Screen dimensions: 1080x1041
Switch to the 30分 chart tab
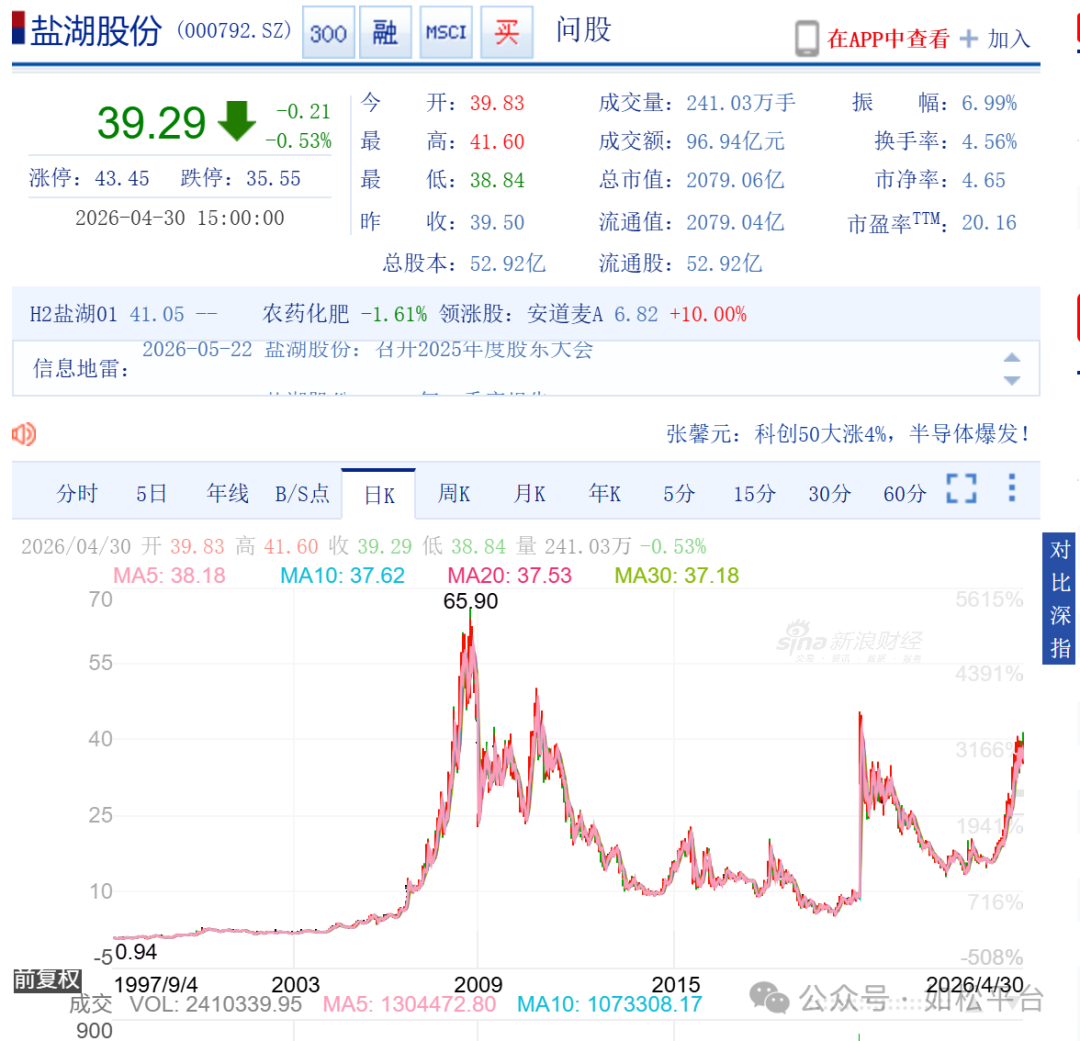(829, 493)
